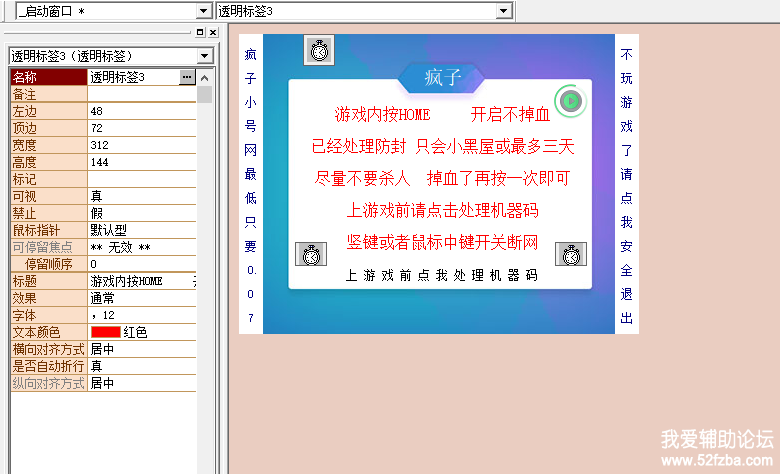Float the property panel with the square icon

[200, 32]
